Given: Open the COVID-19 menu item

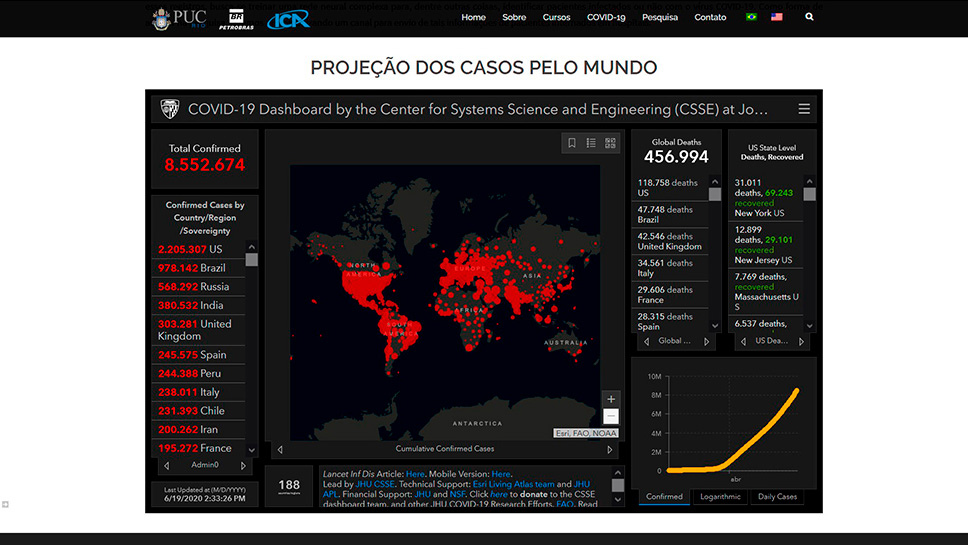Looking at the screenshot, I should (606, 17).
